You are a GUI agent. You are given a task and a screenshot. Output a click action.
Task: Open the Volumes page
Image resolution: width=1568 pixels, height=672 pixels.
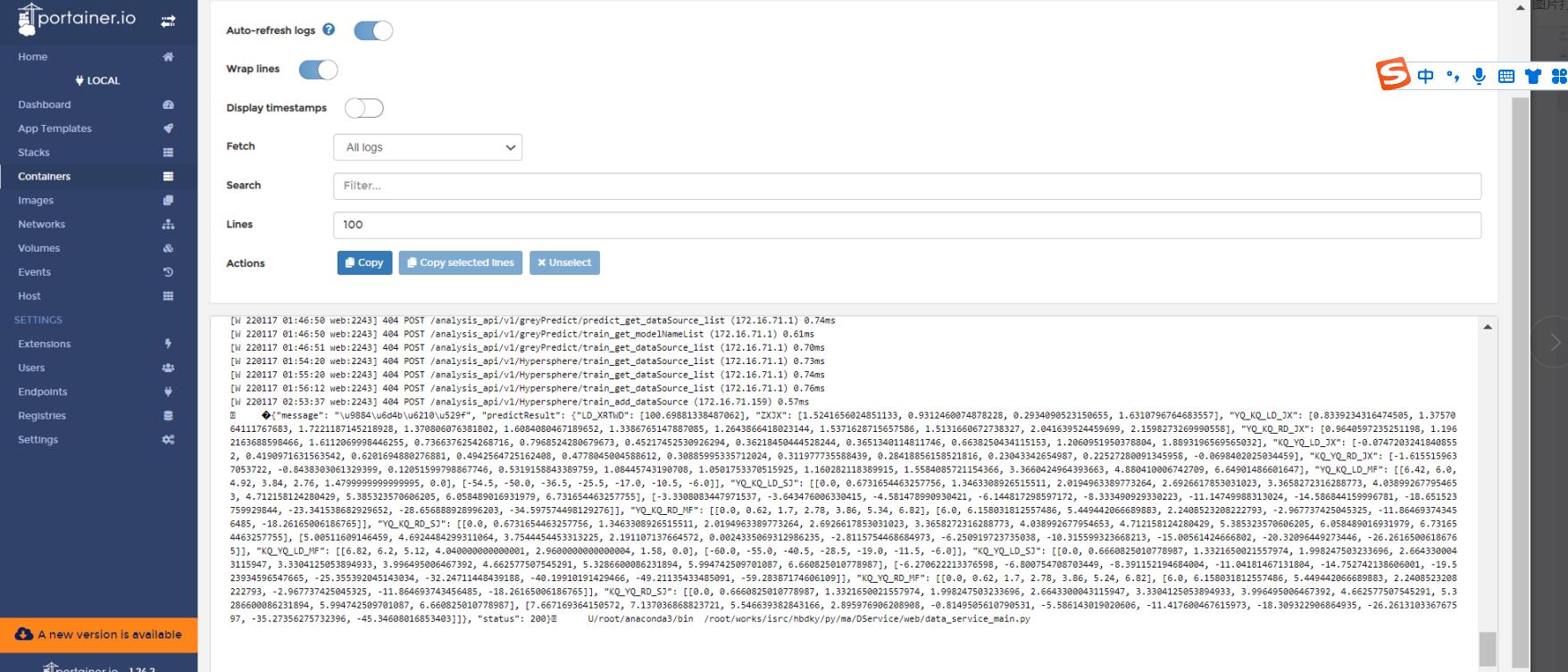pyautogui.click(x=39, y=248)
